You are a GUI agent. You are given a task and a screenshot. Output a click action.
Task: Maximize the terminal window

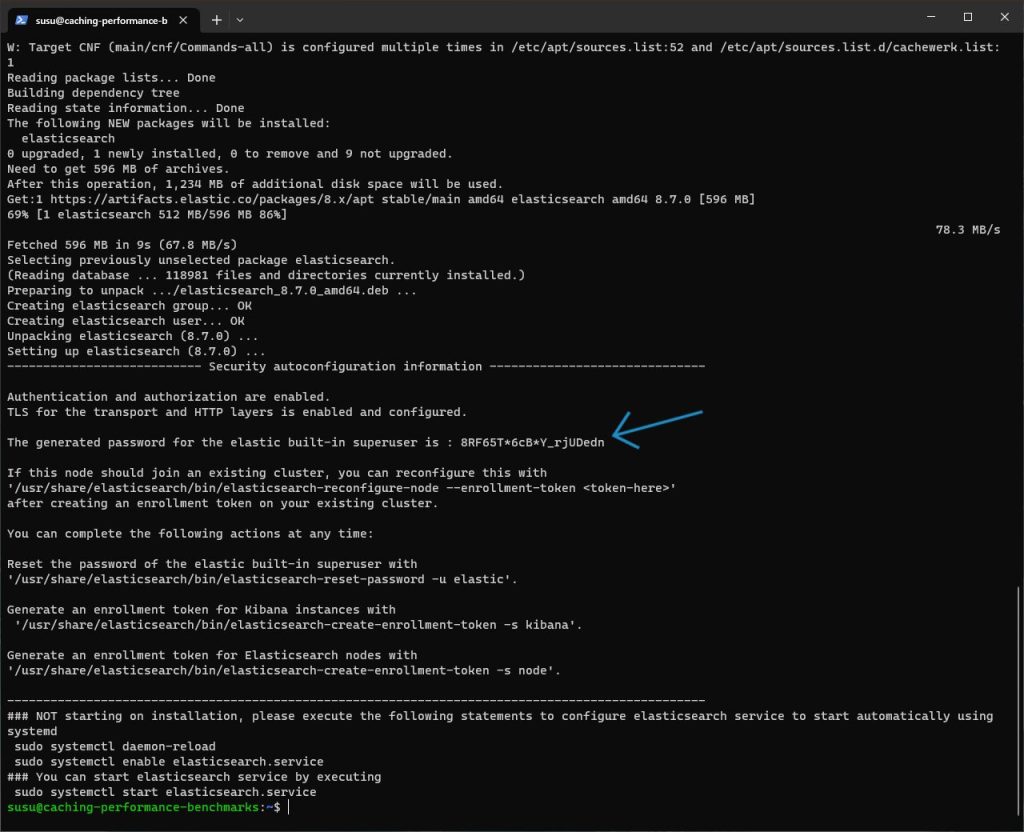(x=967, y=17)
